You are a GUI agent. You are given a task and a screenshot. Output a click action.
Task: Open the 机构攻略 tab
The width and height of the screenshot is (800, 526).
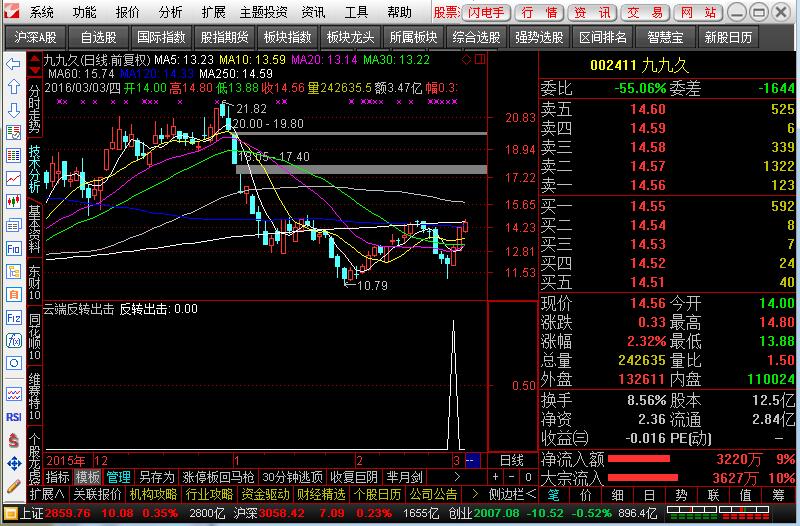point(154,494)
